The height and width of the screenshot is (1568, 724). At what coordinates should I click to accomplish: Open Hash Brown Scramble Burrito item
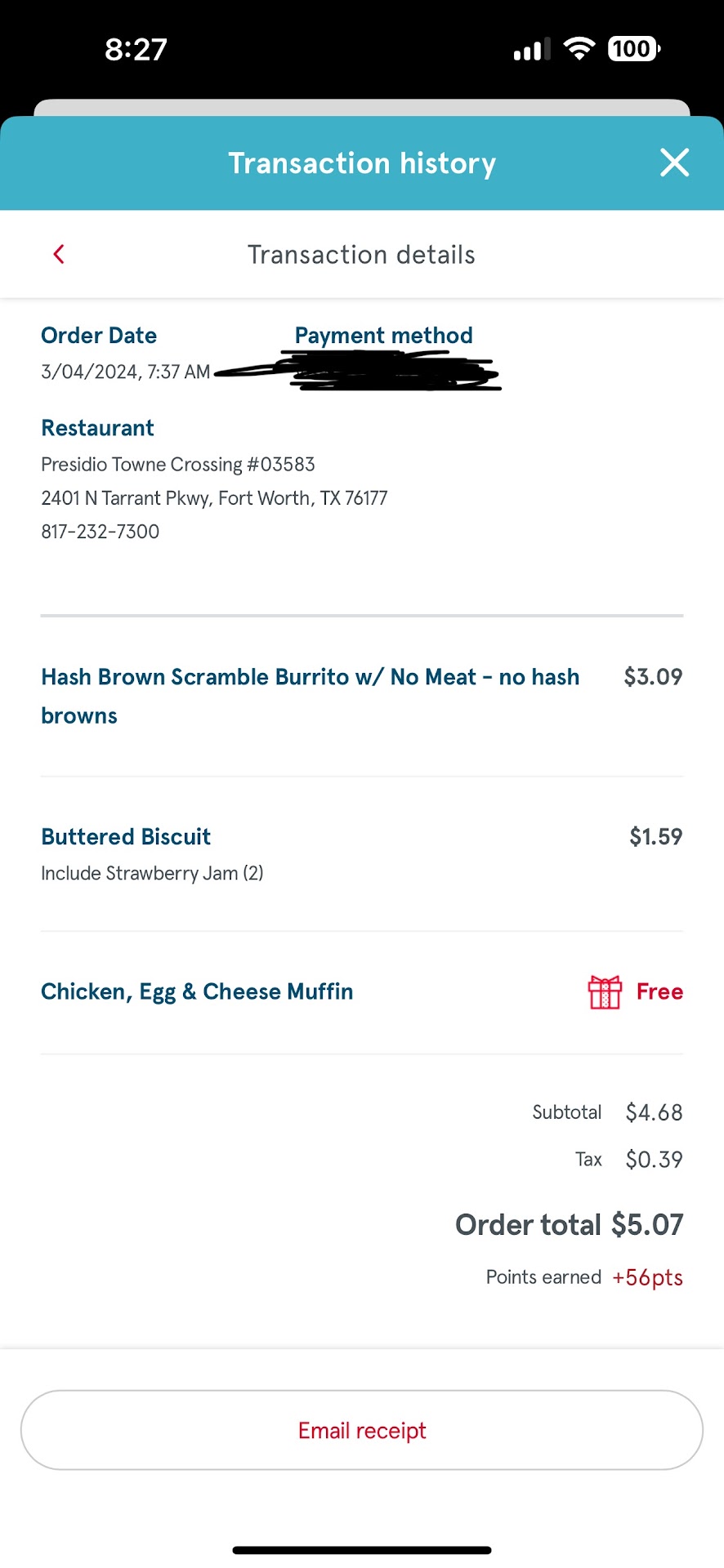310,678
